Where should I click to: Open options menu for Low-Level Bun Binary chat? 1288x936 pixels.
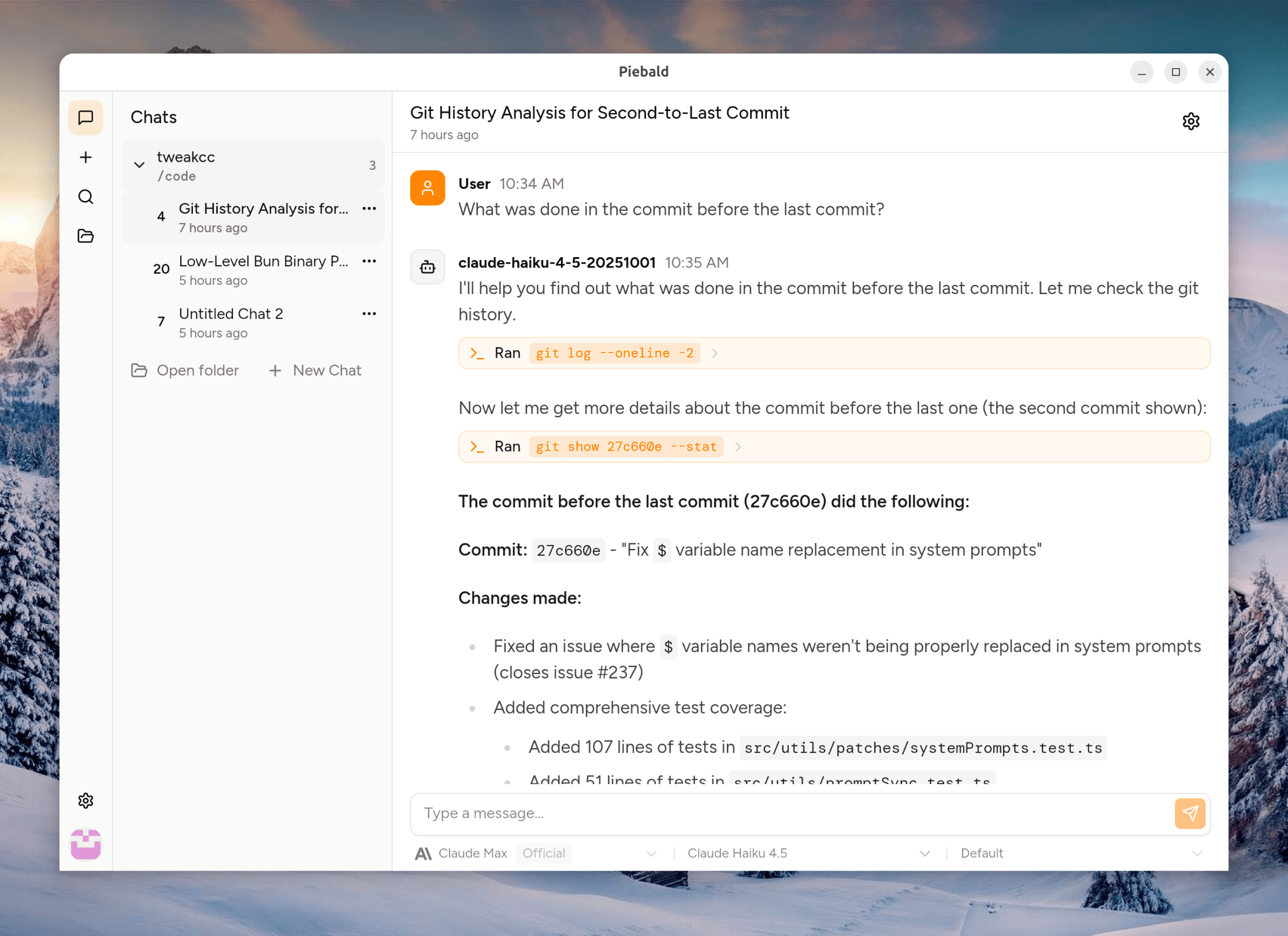click(x=369, y=261)
